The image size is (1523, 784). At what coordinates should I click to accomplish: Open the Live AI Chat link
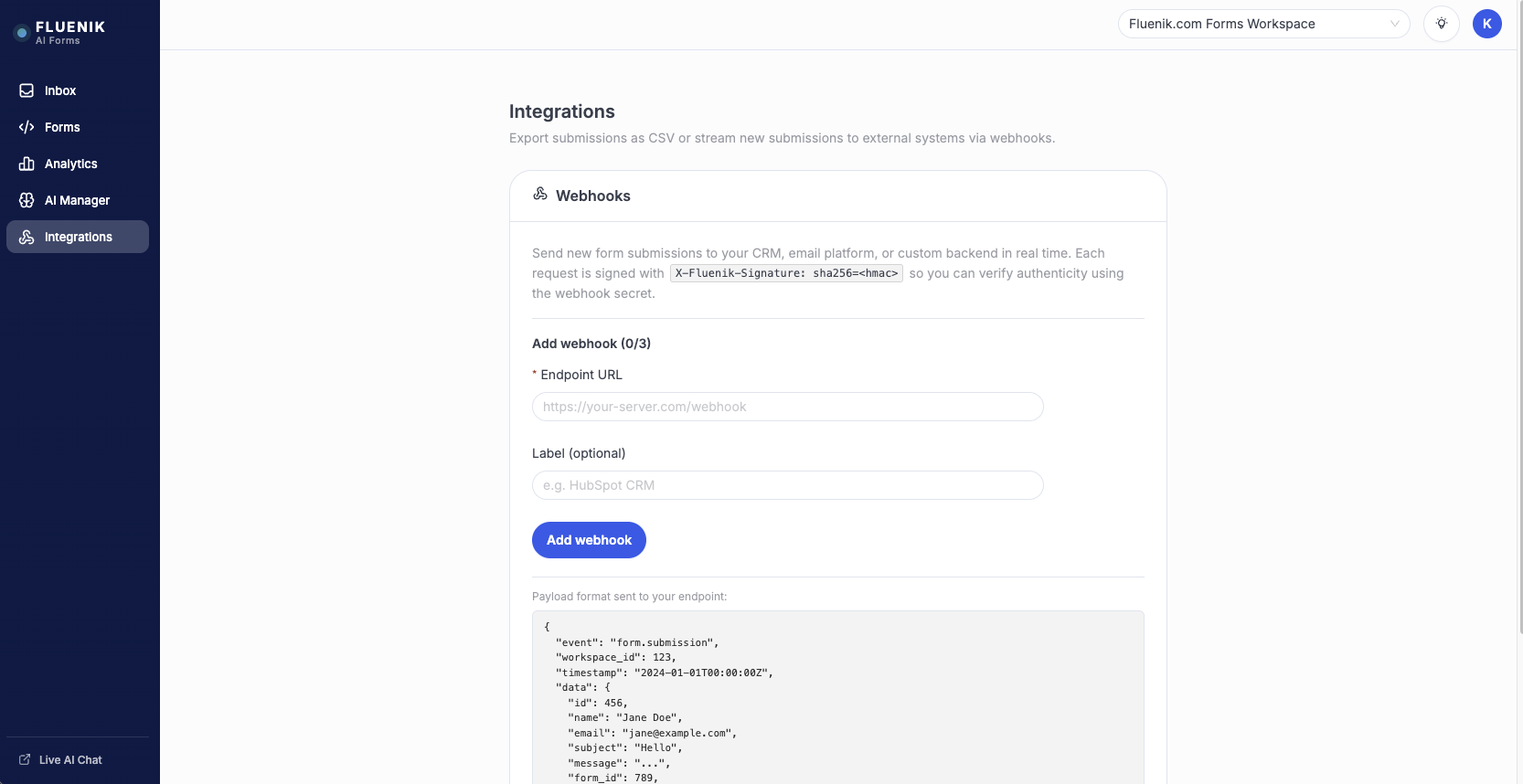[70, 759]
